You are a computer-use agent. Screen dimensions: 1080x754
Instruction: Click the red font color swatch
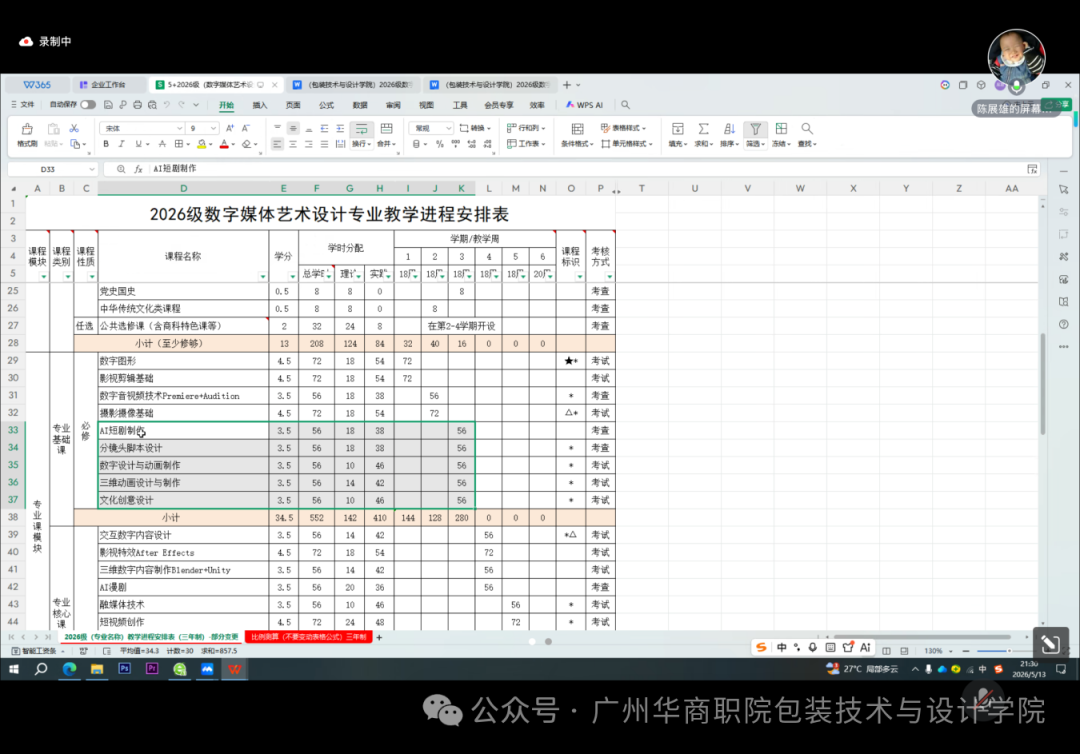point(224,145)
